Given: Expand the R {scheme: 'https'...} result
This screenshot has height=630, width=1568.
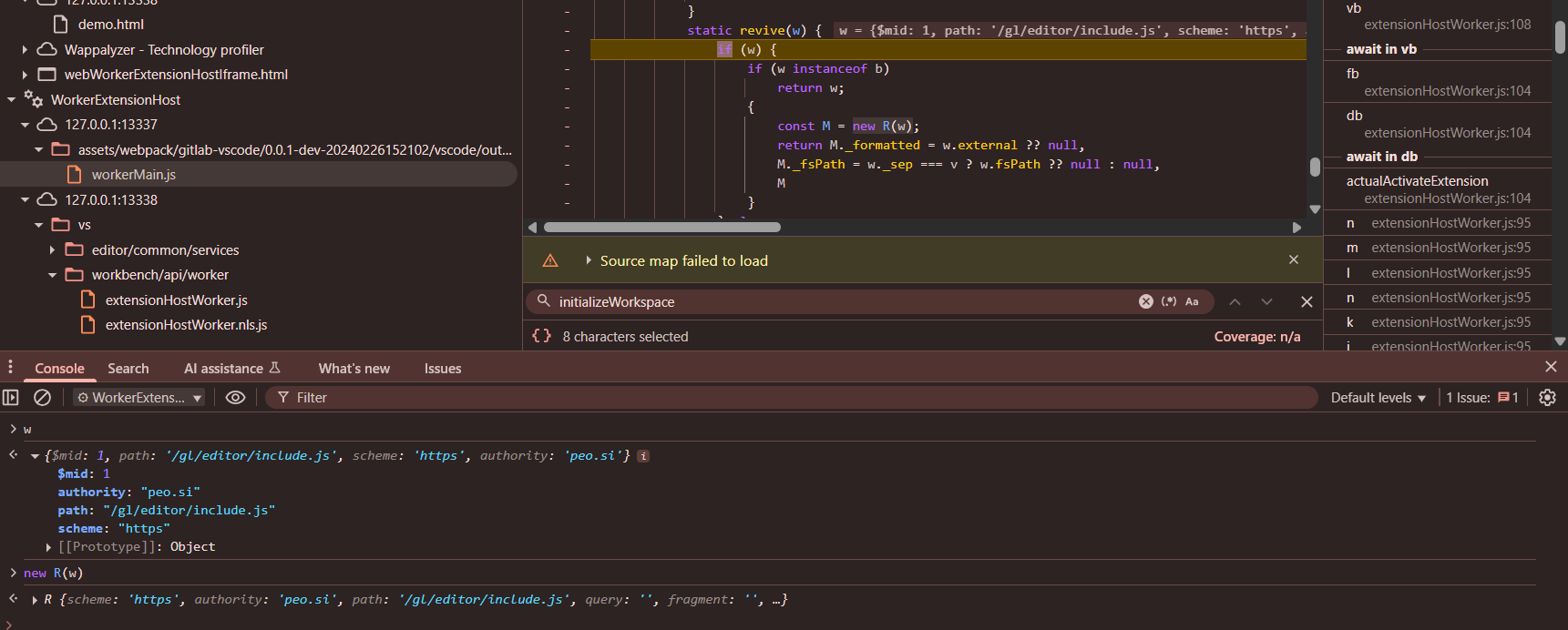Looking at the screenshot, I should [x=35, y=600].
